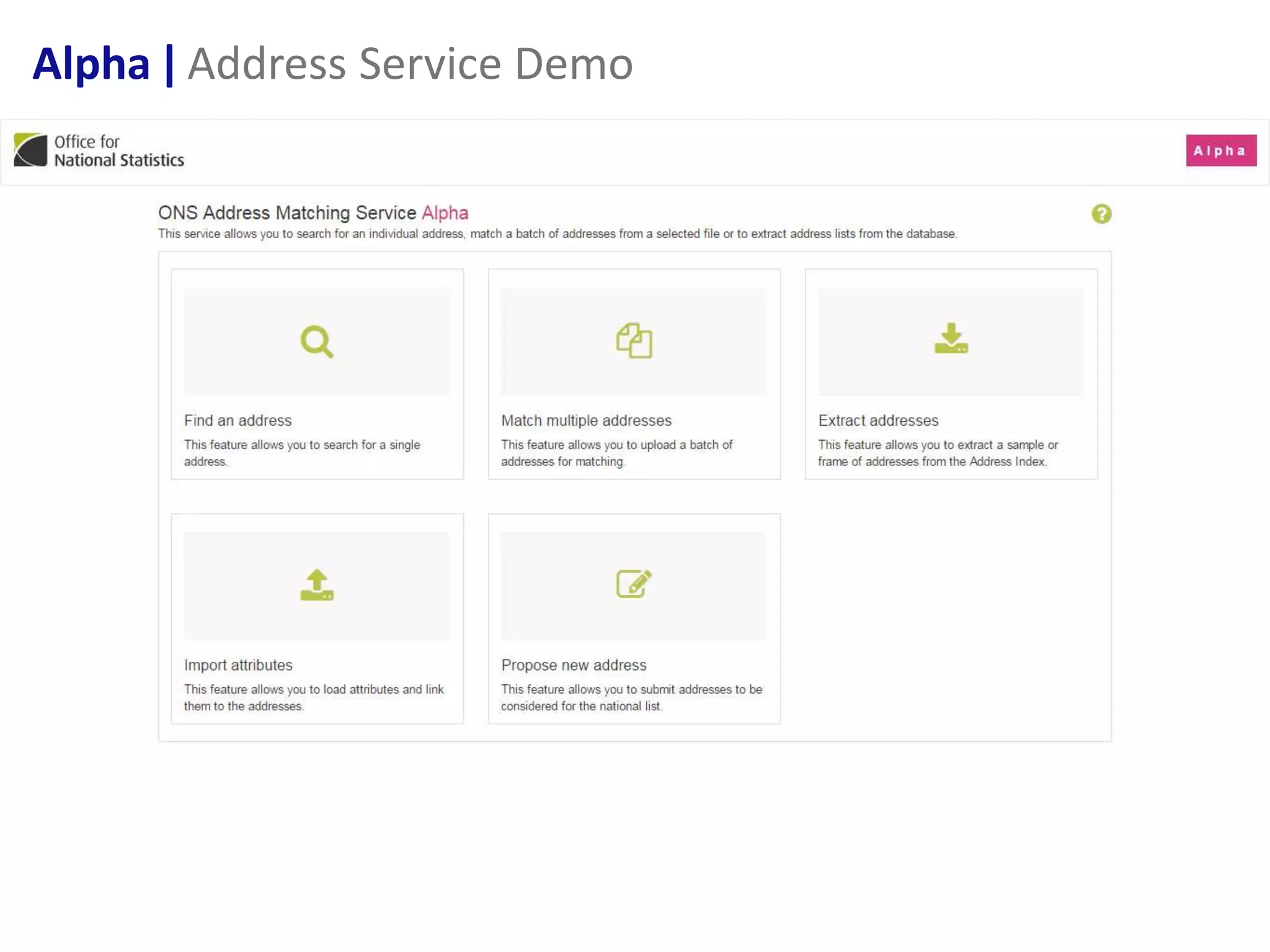Select text 'frame of addresses from the Address Index'

click(931, 462)
